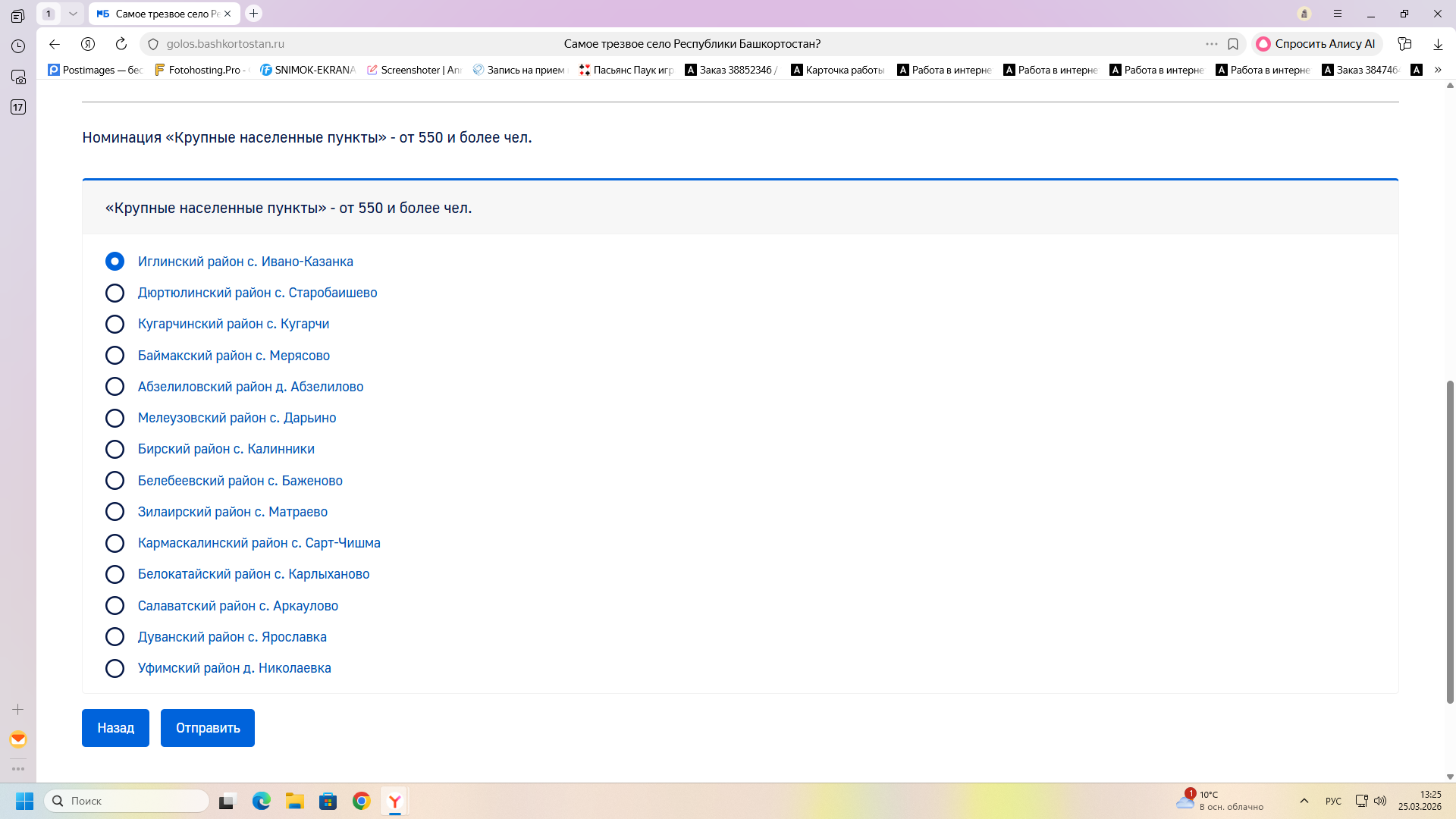The image size is (1456, 819).
Task: Show more bookmarks with the double chevron
Action: (1438, 70)
